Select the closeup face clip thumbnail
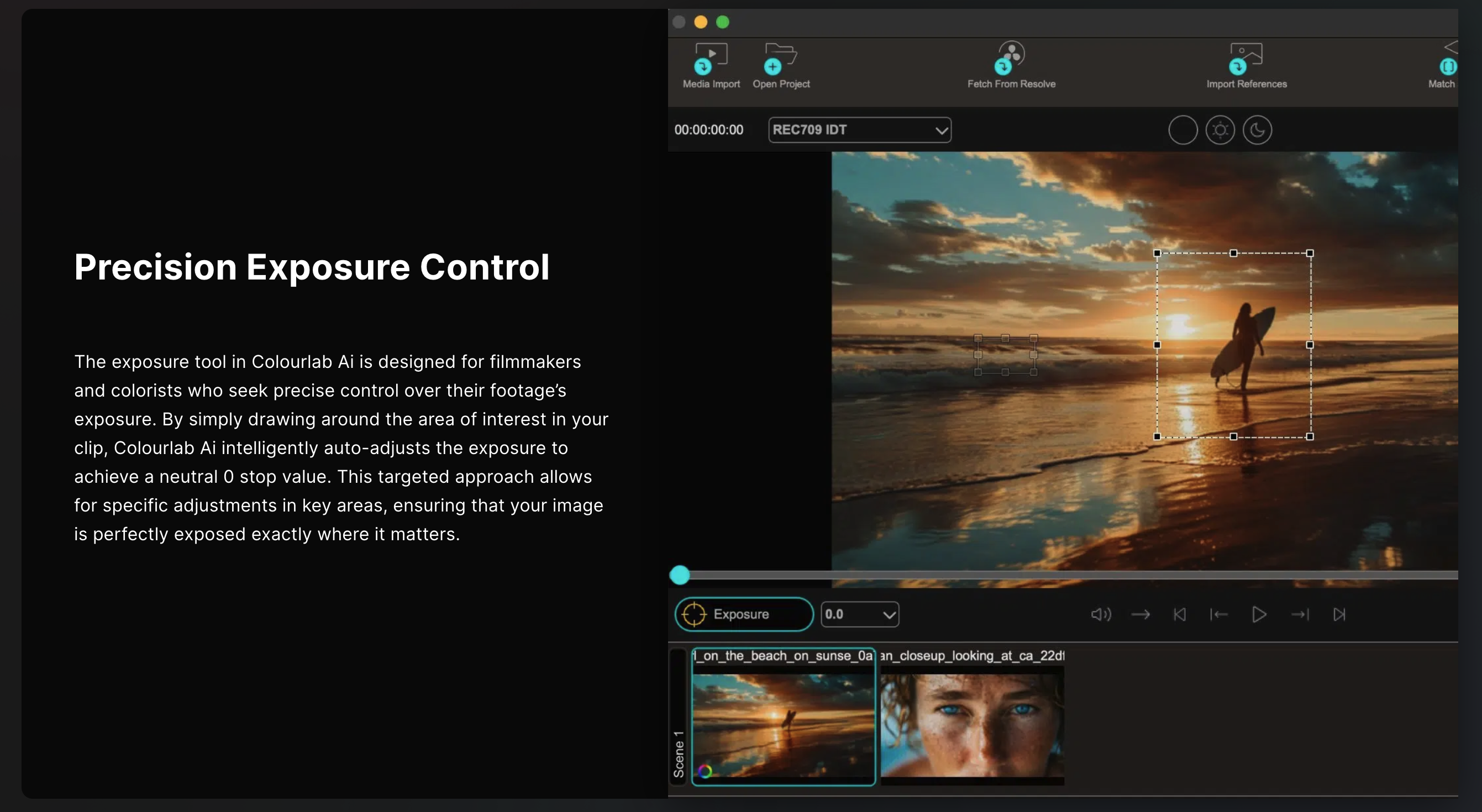This screenshot has width=1482, height=812. [x=973, y=725]
